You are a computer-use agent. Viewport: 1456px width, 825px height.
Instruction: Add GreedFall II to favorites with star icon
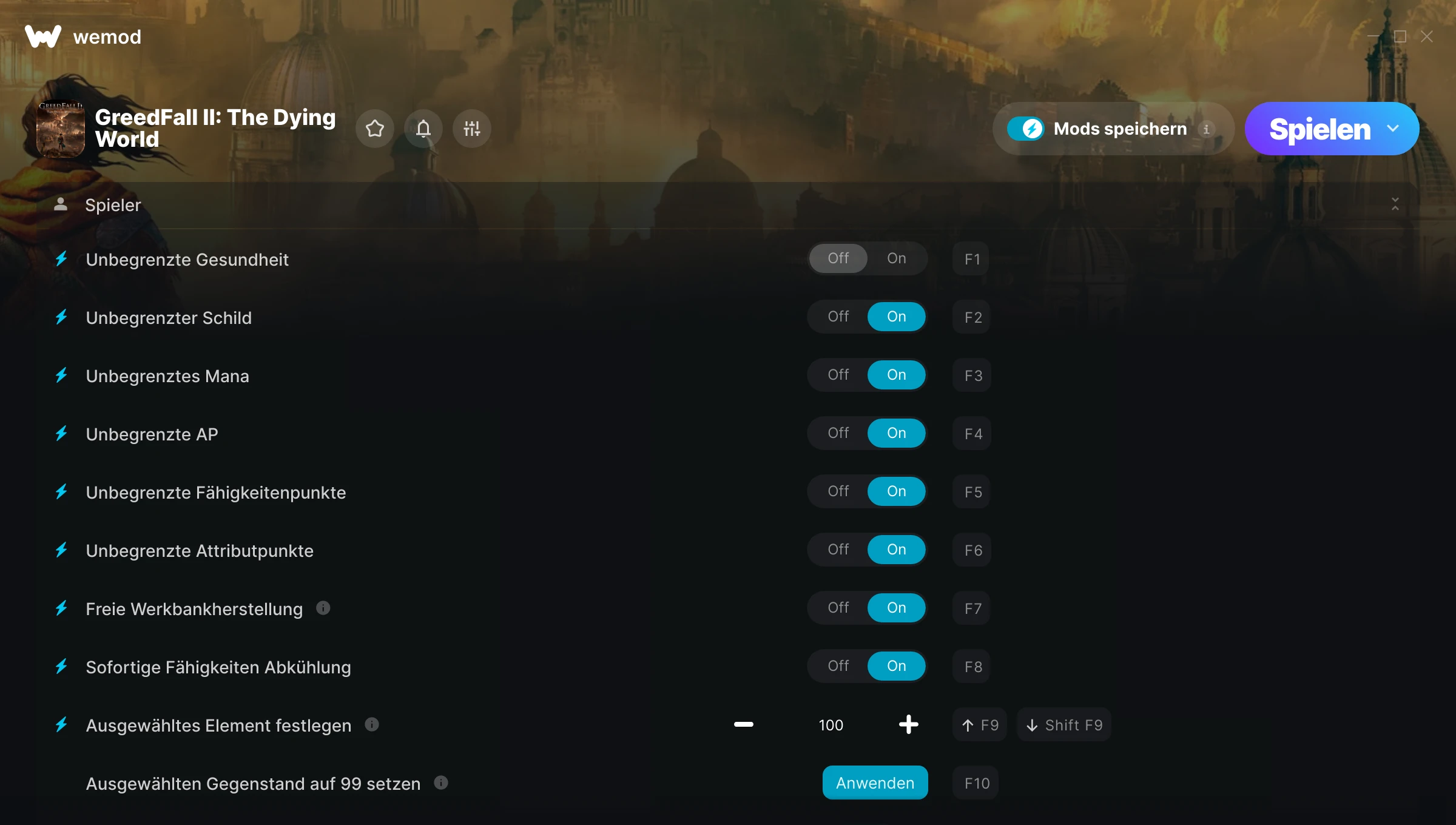tap(375, 129)
